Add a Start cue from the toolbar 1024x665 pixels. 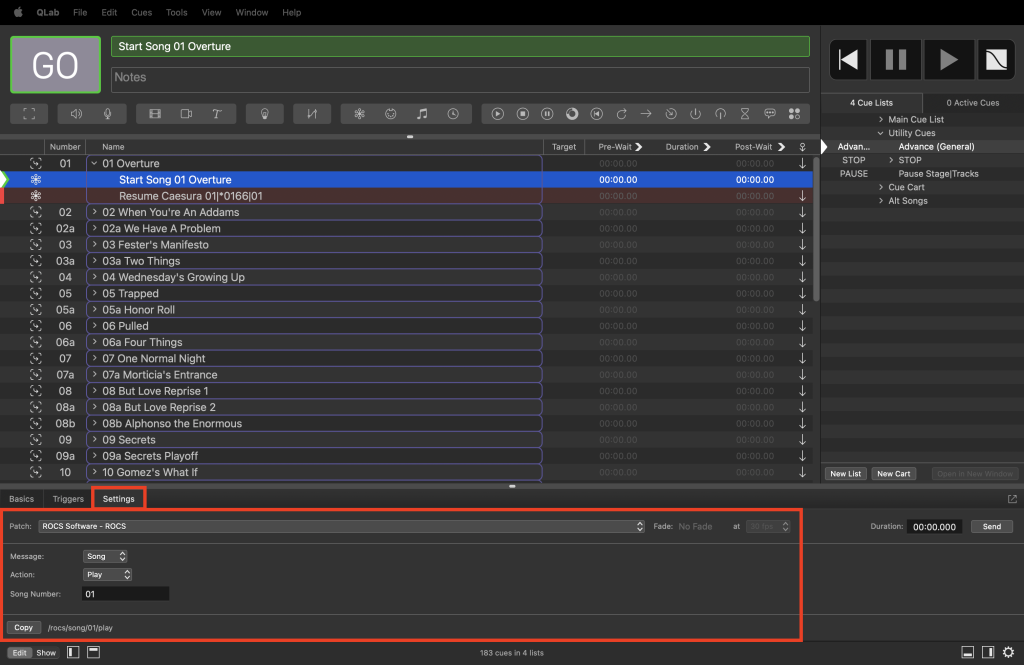498,114
